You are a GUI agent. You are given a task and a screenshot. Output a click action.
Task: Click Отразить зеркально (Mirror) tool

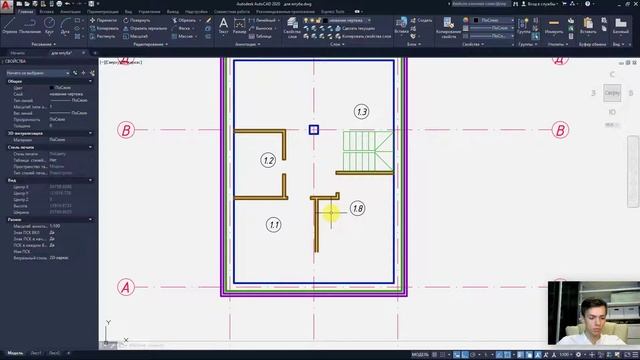tap(145, 28)
